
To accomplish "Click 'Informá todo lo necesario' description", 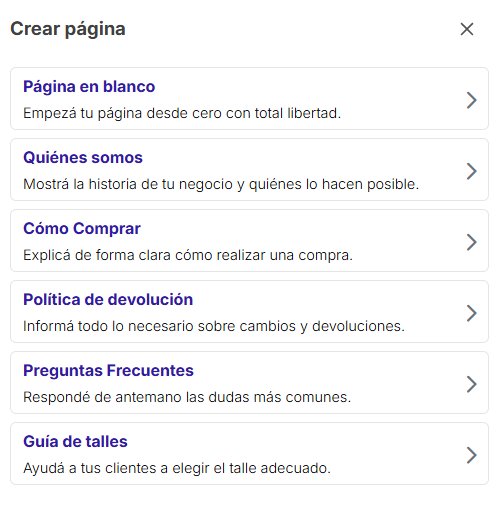I will 214,326.
